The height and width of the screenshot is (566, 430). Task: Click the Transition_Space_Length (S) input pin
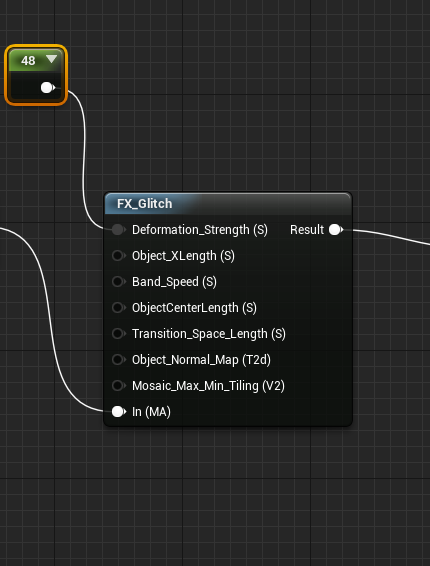[x=118, y=334]
